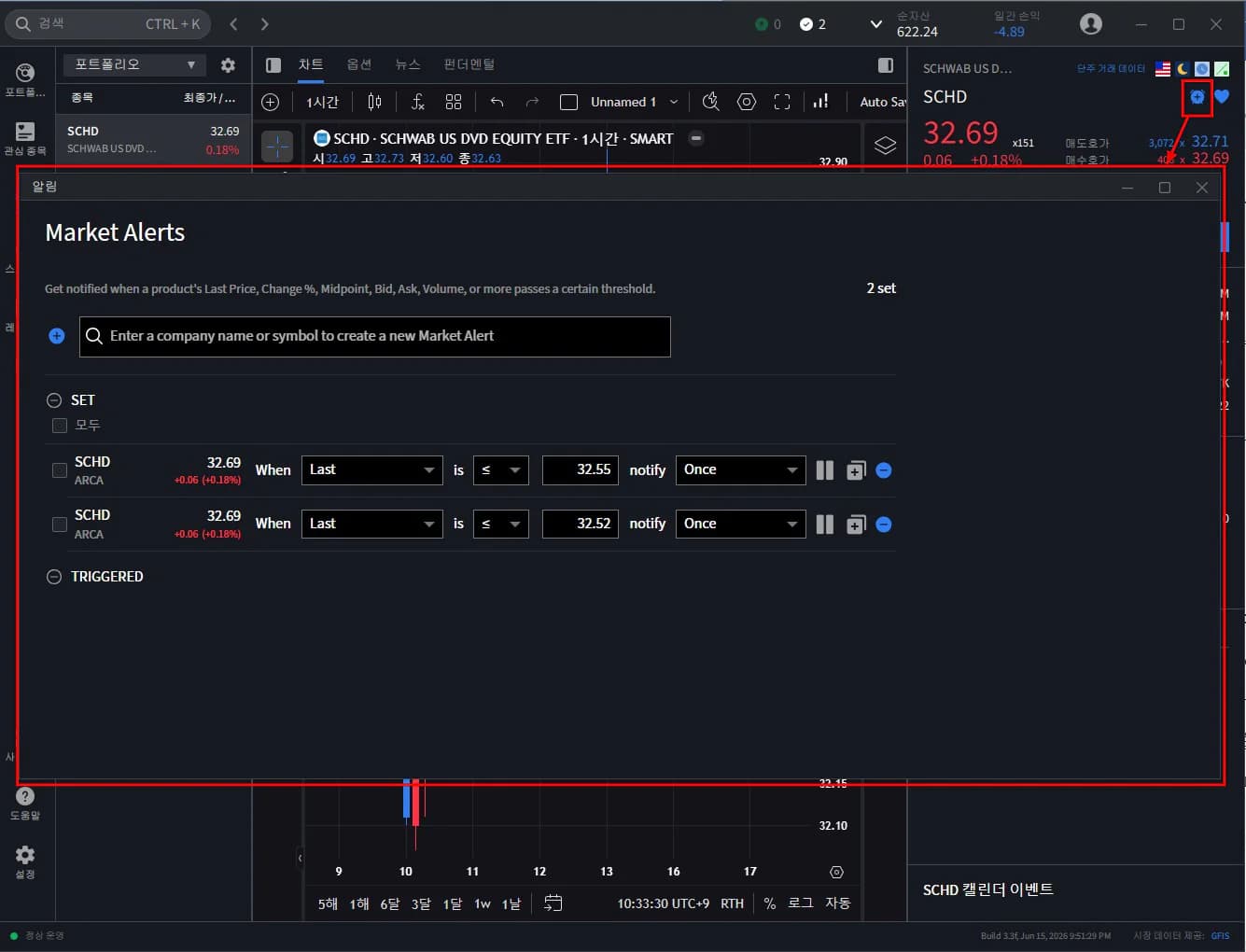Open quick search lightning magnifier icon
1246x952 pixels.
(710, 102)
